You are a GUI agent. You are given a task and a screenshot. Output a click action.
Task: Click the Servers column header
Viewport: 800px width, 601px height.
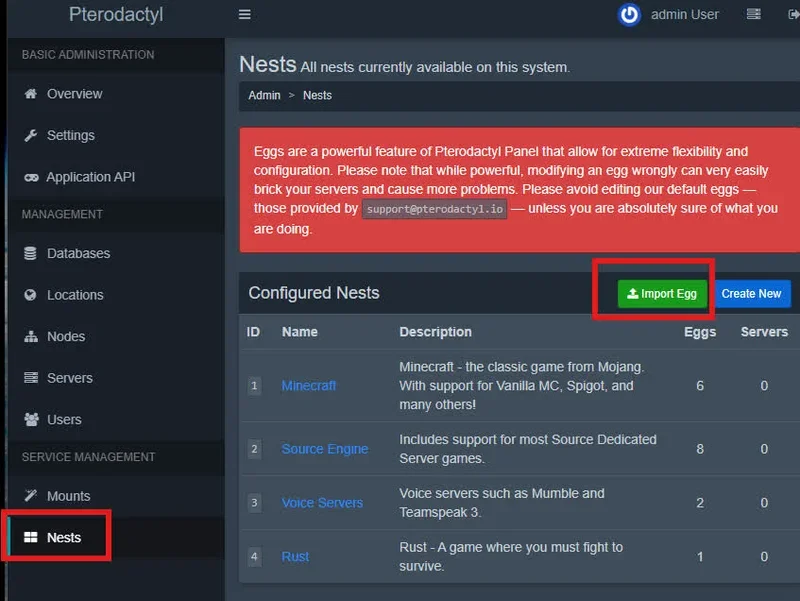(x=764, y=332)
